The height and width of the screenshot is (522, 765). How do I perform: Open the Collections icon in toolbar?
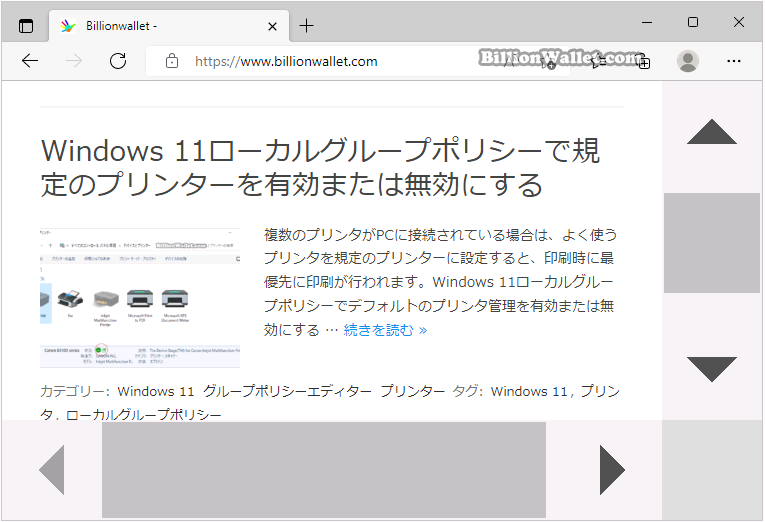coord(643,61)
